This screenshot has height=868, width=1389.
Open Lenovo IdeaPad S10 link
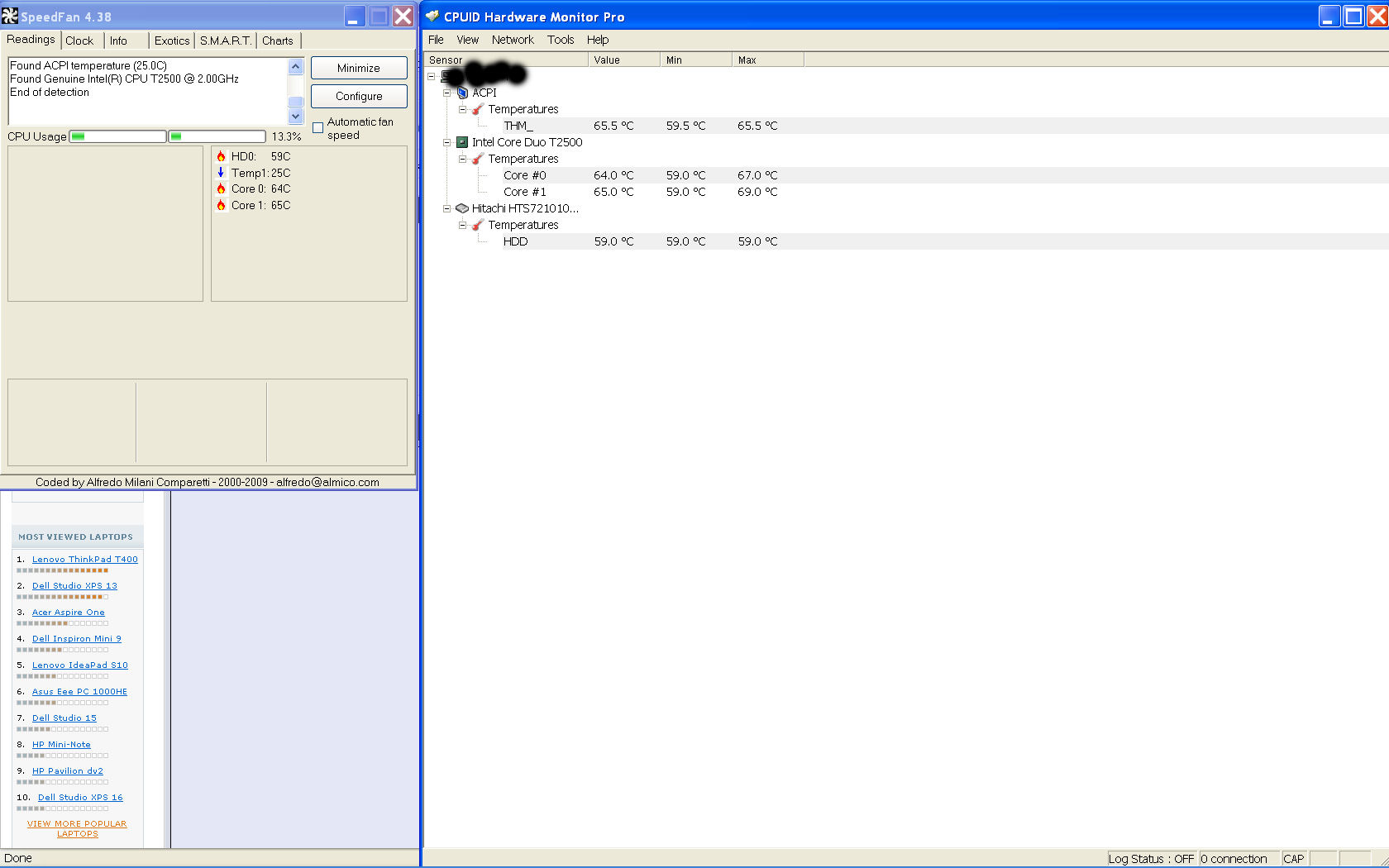[80, 665]
